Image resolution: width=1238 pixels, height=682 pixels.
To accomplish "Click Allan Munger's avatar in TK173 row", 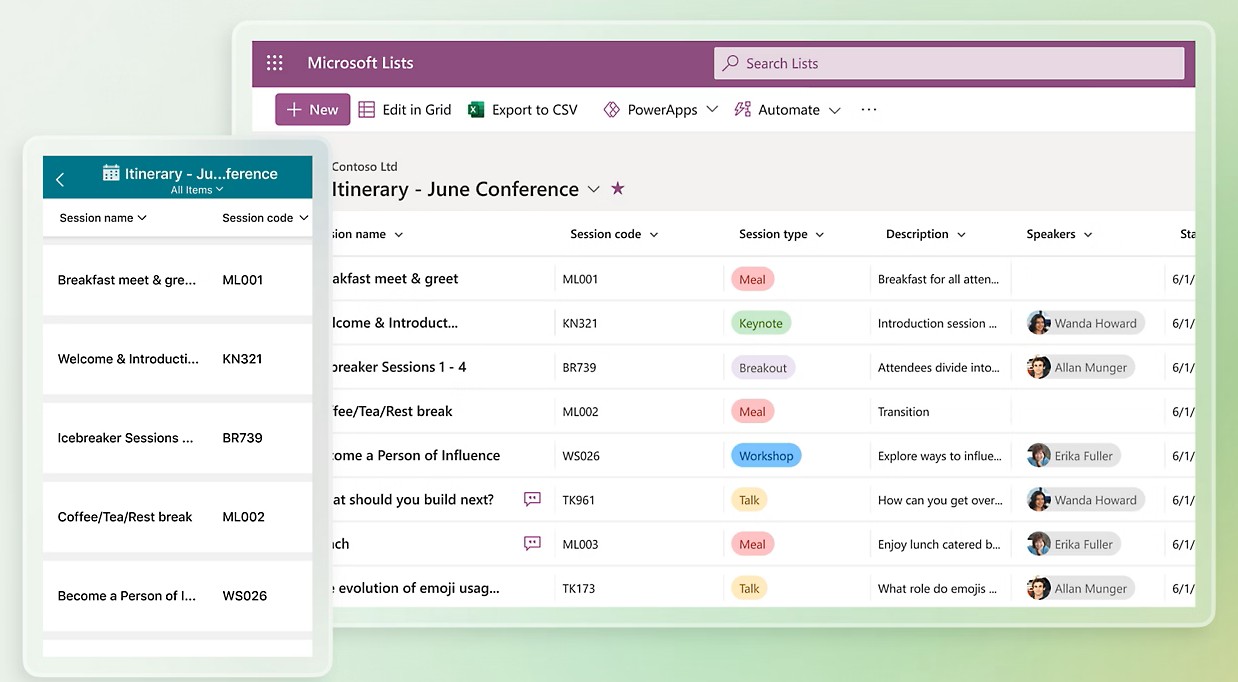I will pos(1039,588).
